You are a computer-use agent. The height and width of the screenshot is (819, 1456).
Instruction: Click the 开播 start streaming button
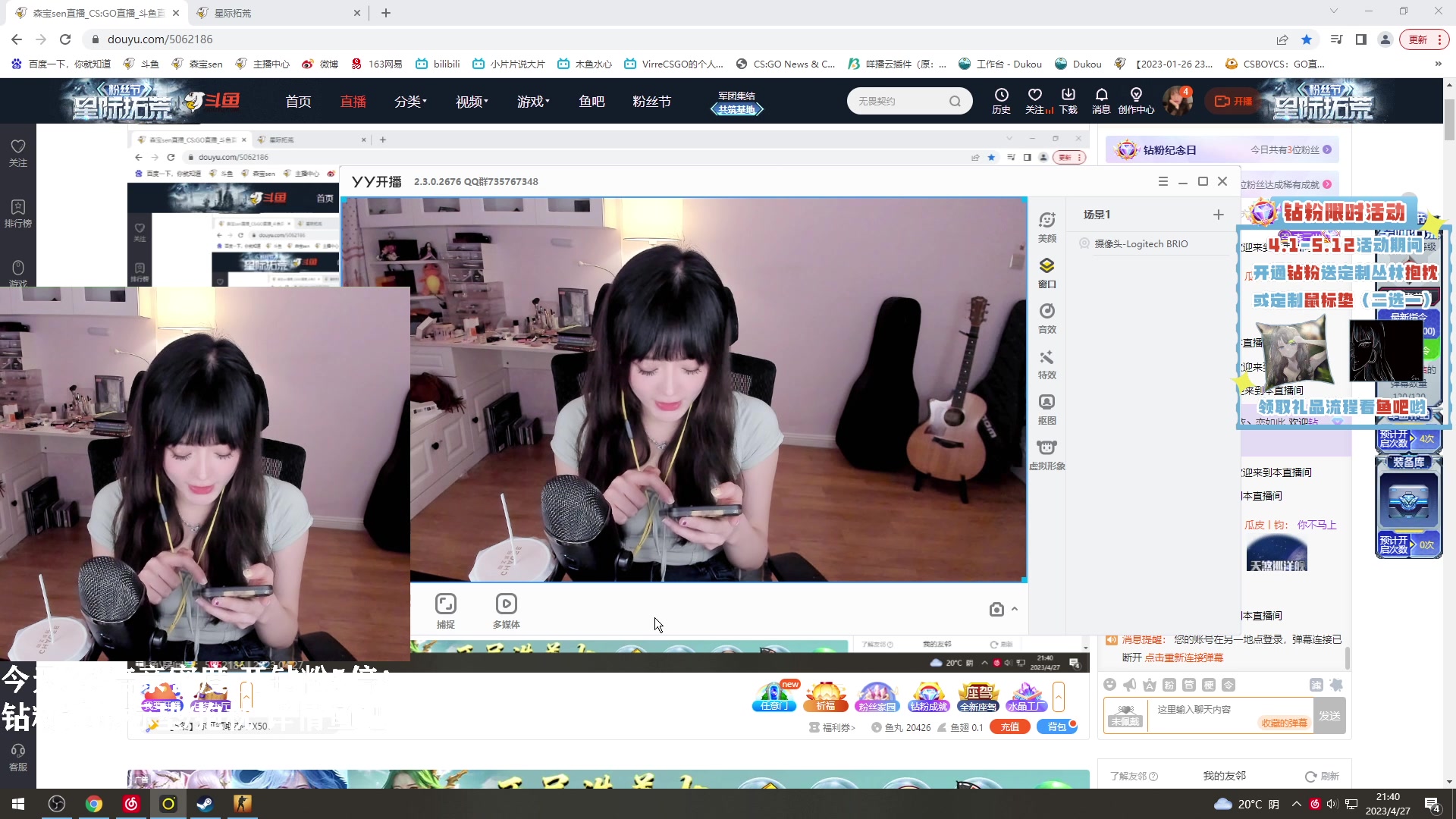click(1234, 101)
